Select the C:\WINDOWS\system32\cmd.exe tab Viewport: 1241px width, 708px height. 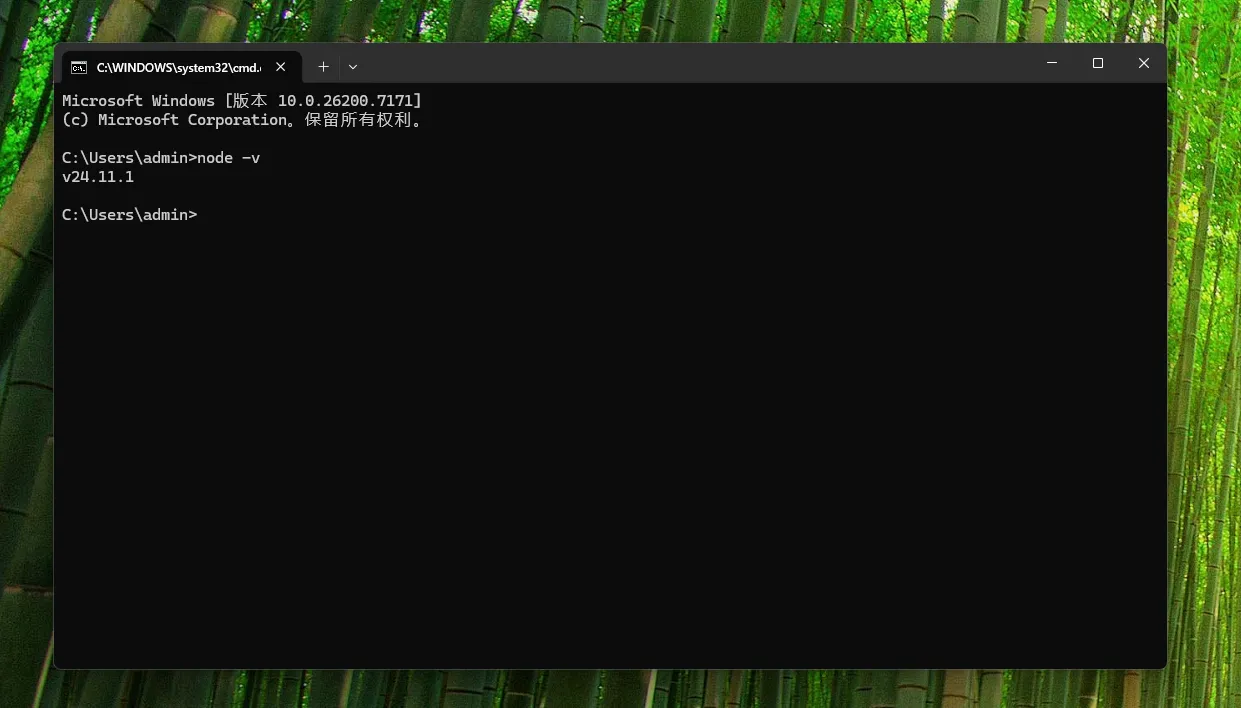point(177,67)
